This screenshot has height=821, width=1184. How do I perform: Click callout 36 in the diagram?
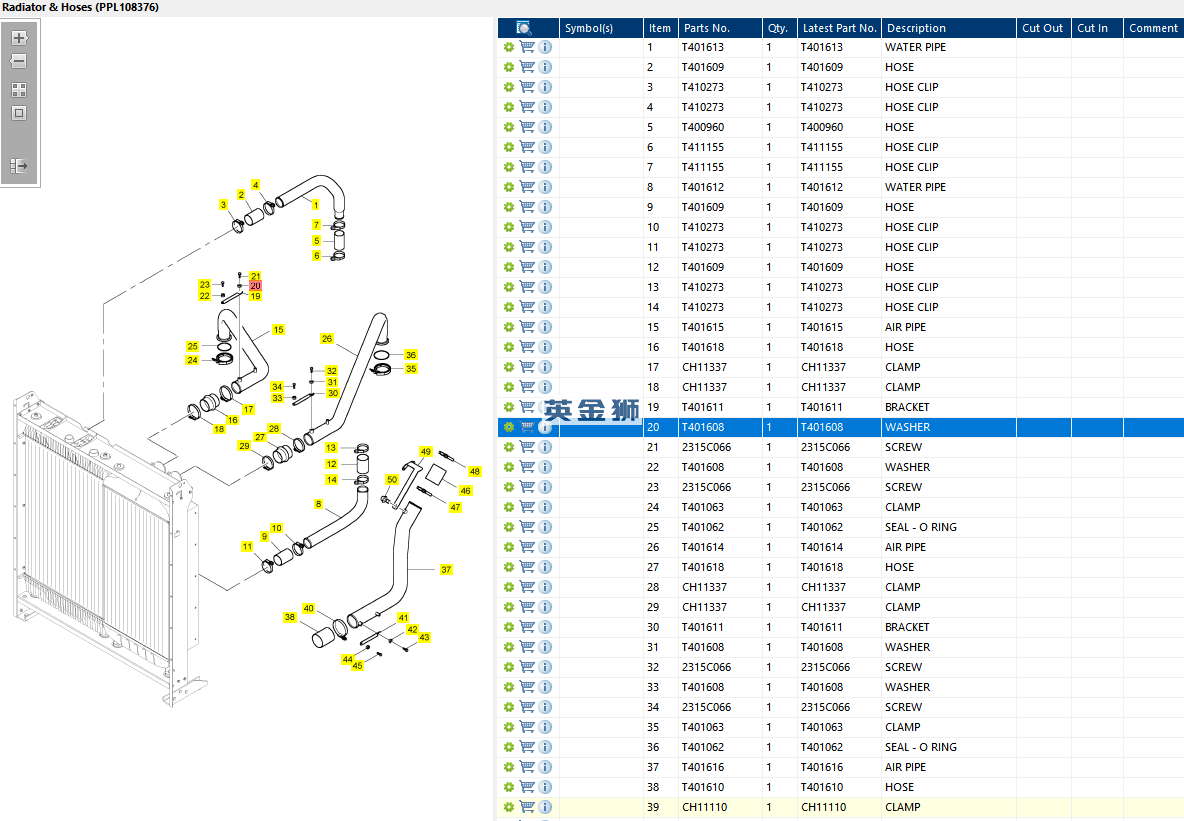[x=411, y=355]
